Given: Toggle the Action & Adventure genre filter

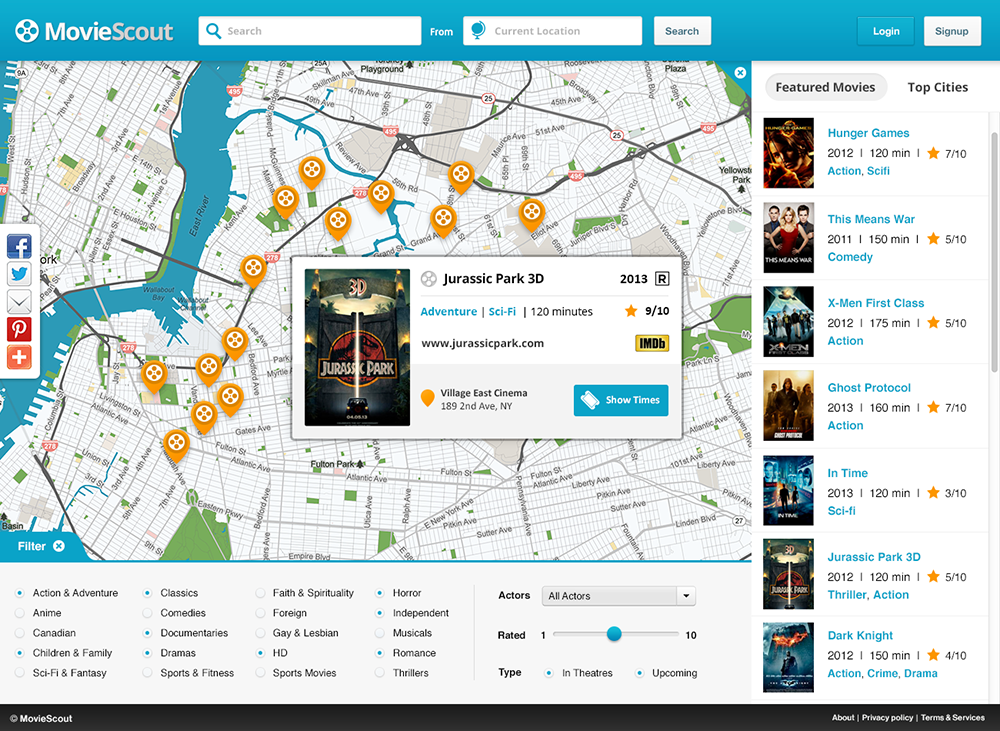Looking at the screenshot, I should click(20, 593).
